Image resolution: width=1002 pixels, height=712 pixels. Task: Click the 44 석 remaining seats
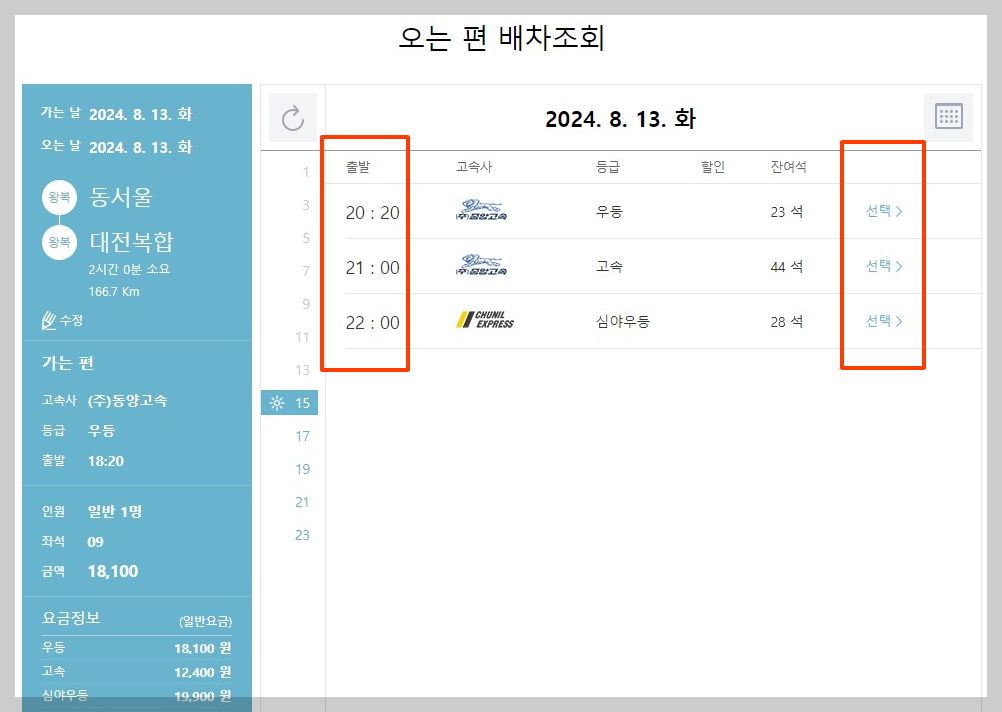tap(787, 267)
